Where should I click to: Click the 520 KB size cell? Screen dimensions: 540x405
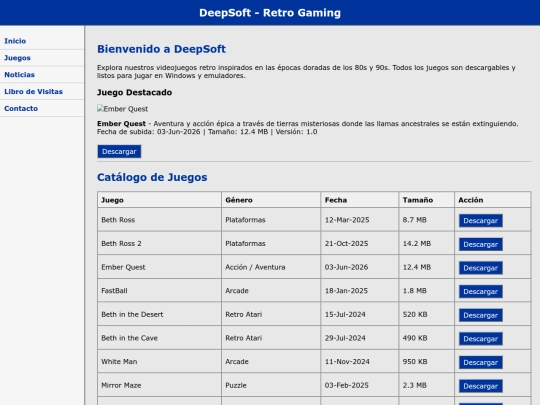427,314
